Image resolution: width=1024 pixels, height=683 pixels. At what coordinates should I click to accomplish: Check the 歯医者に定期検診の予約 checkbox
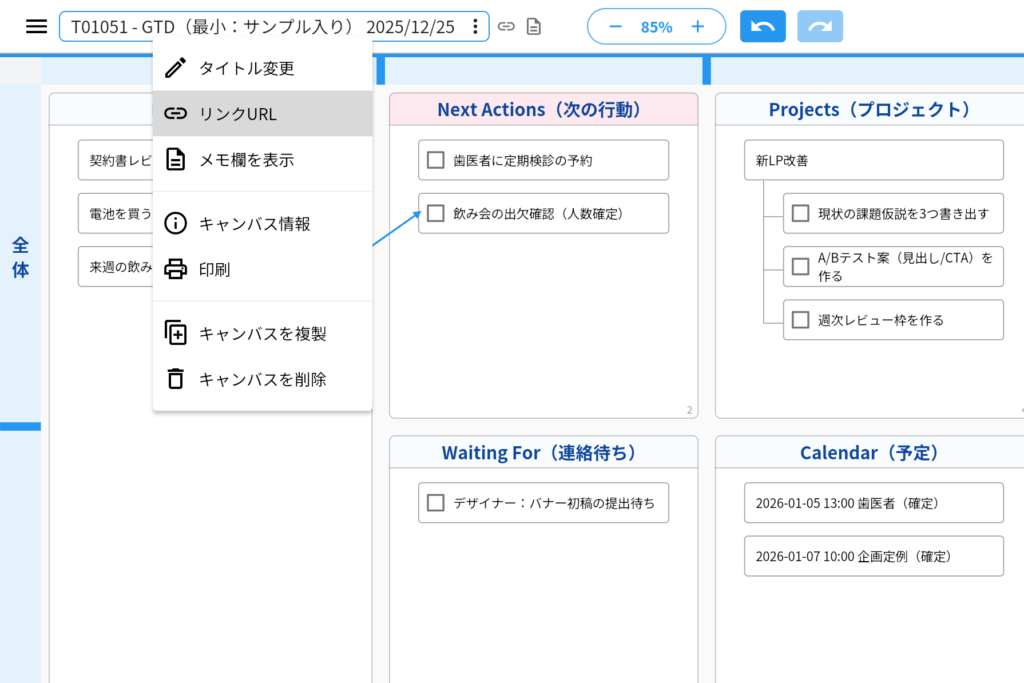[435, 160]
